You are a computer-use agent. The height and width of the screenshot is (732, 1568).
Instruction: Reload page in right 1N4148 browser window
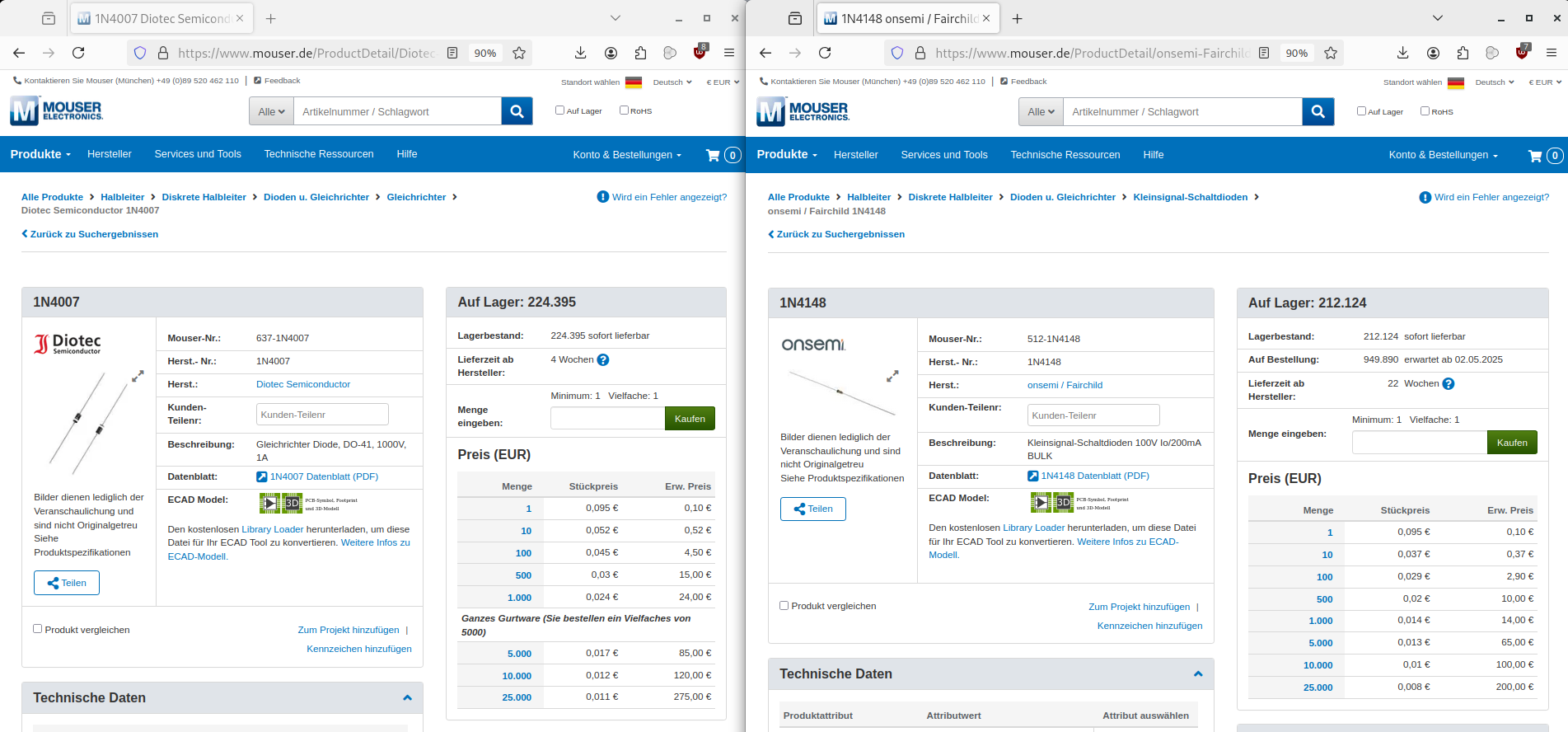point(825,53)
